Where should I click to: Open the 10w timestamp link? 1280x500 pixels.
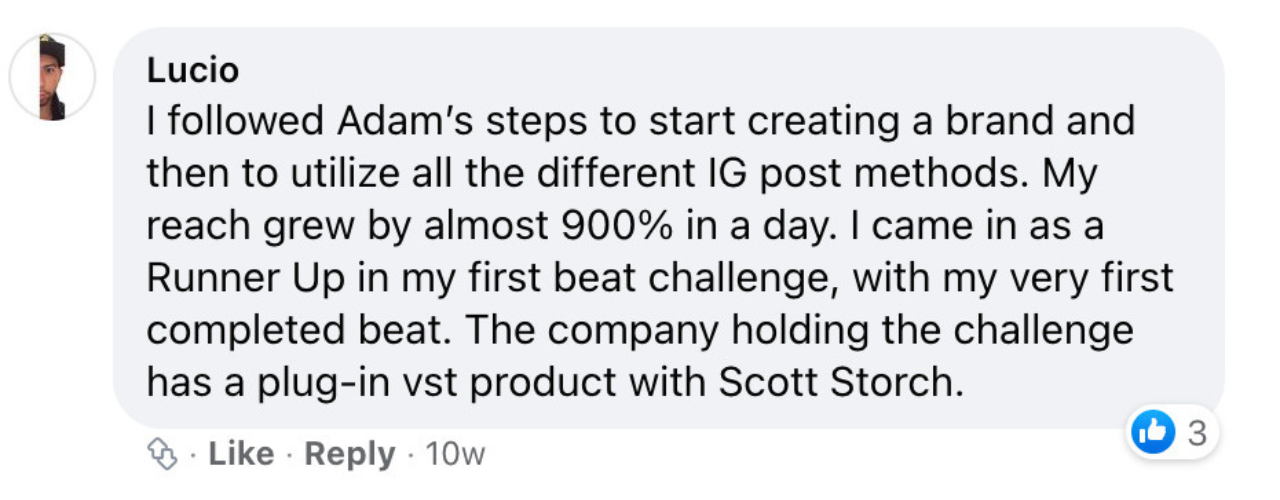(455, 455)
